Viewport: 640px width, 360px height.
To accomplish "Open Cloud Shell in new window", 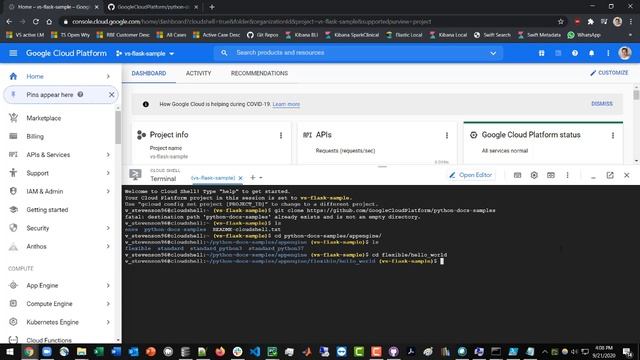I will (610, 175).
